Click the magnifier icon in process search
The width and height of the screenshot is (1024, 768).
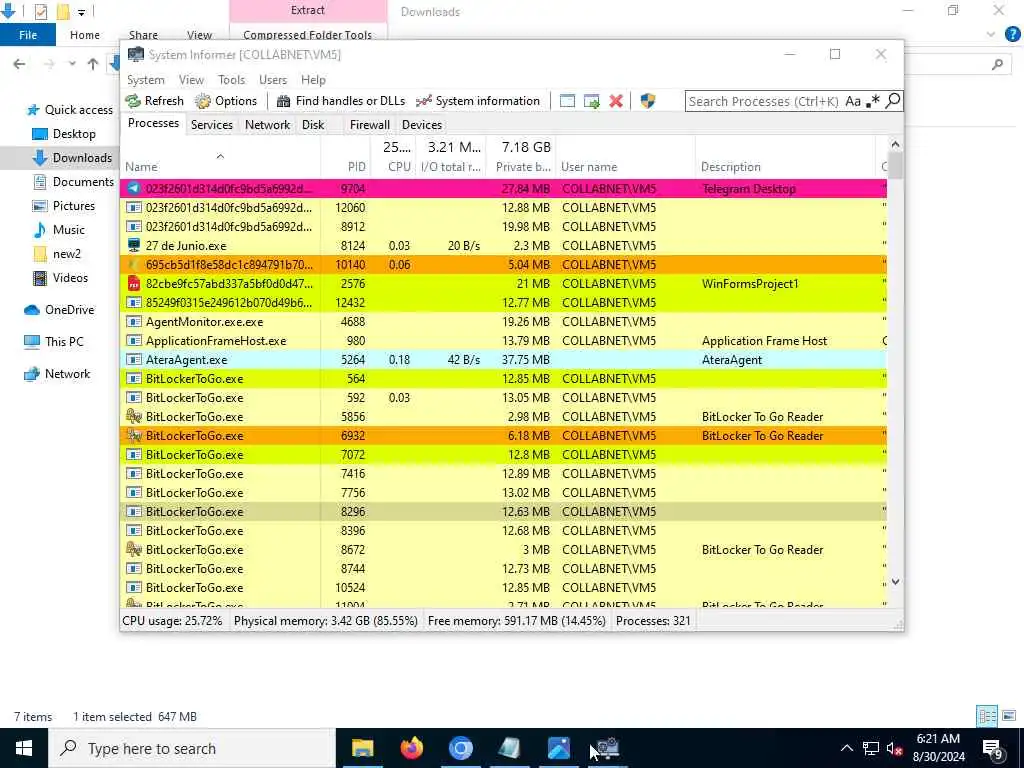click(893, 101)
